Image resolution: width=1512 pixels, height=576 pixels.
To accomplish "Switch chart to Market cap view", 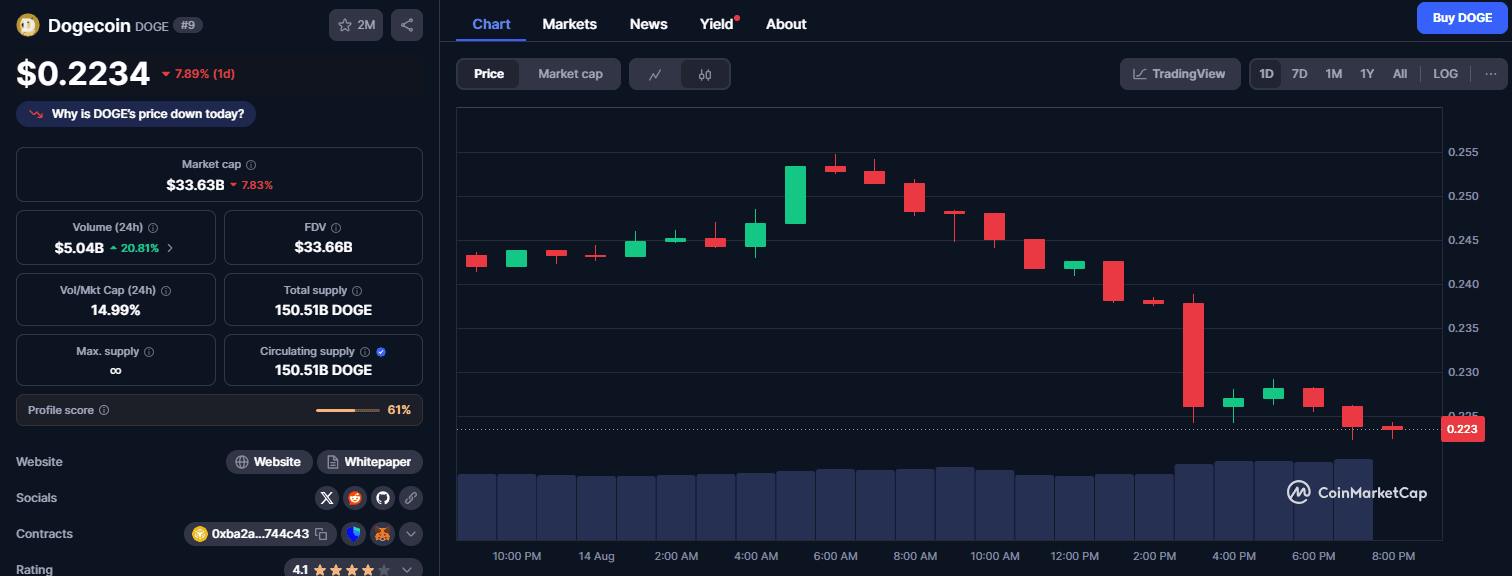I will point(570,74).
